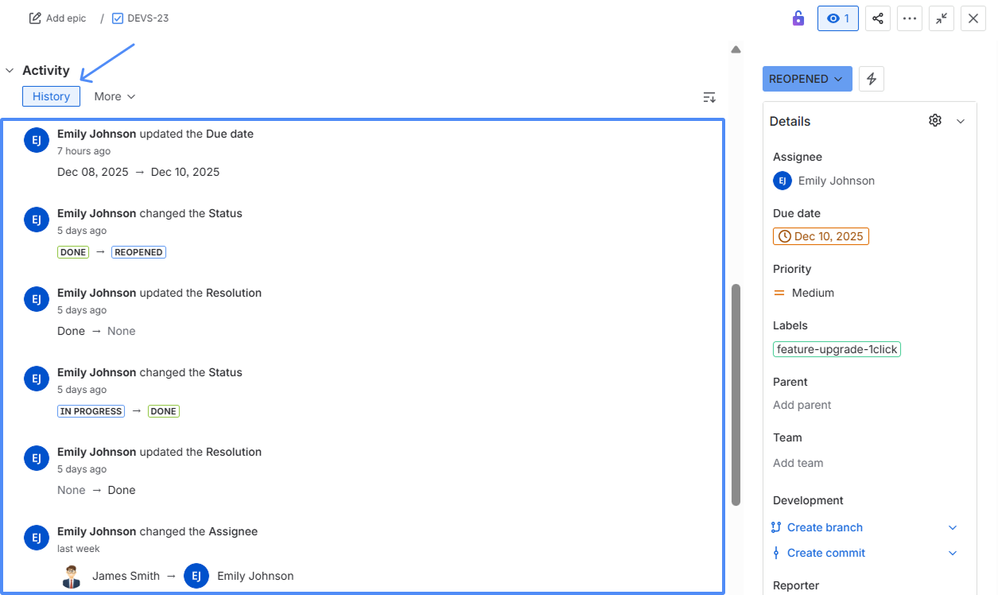Open Details field settings with the gear icon
The width and height of the screenshot is (998, 595).
935,120
